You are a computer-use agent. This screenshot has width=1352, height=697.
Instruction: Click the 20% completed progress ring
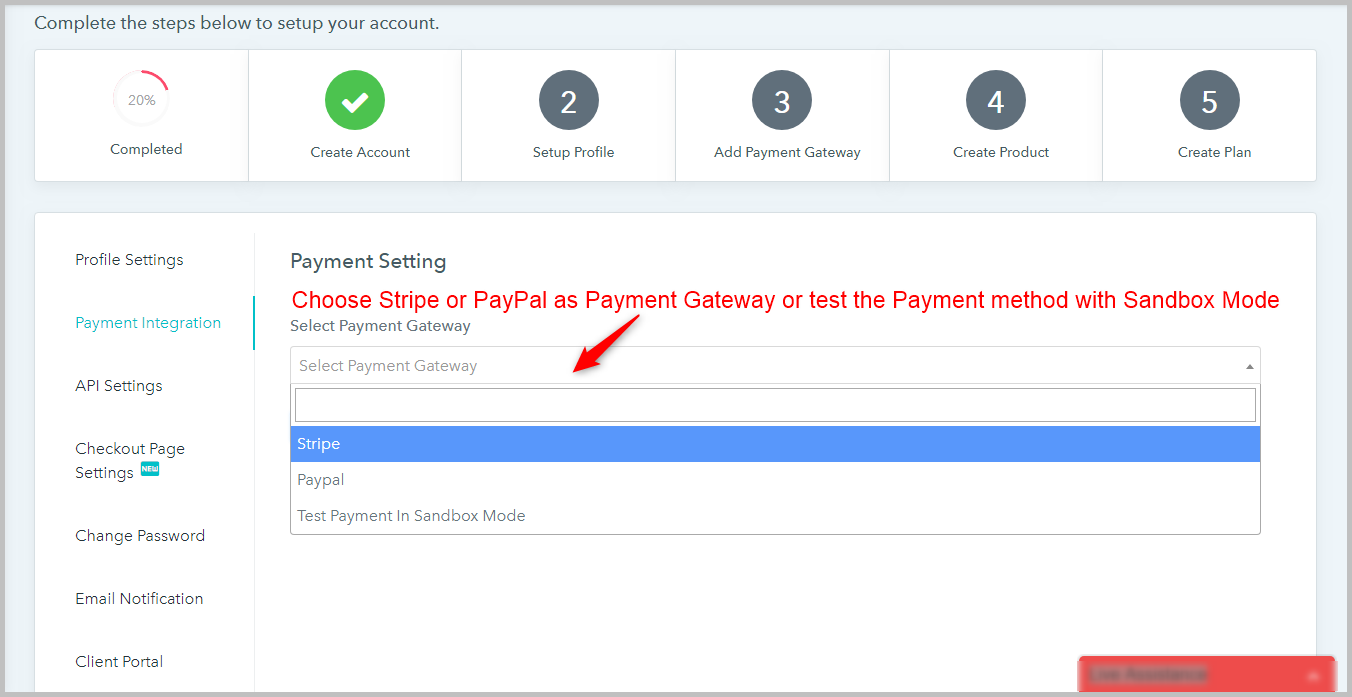click(x=141, y=99)
